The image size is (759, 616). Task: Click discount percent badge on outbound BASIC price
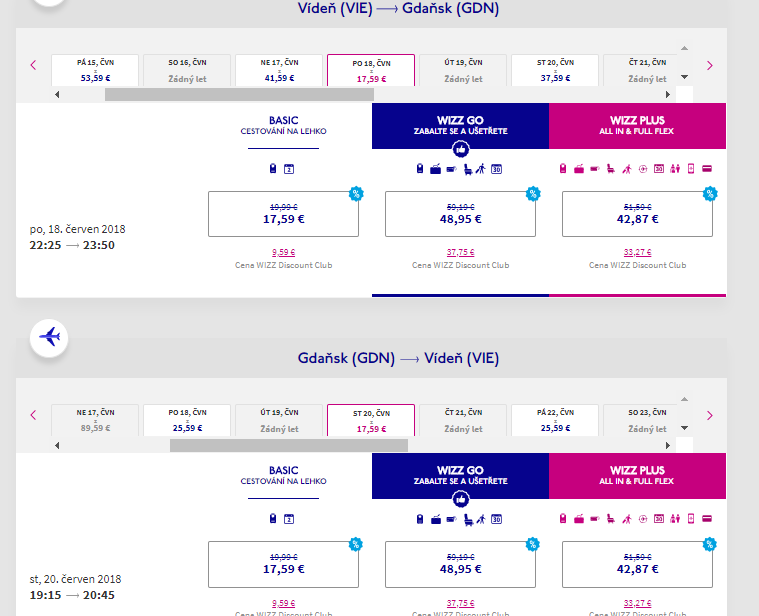pos(355,194)
